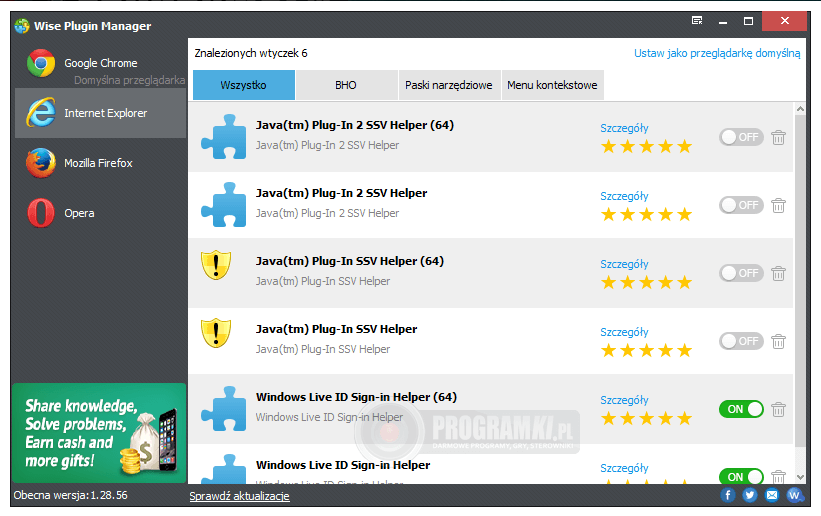
Task: Open the Wise Plugin Manager logo icon
Action: click(x=22, y=26)
